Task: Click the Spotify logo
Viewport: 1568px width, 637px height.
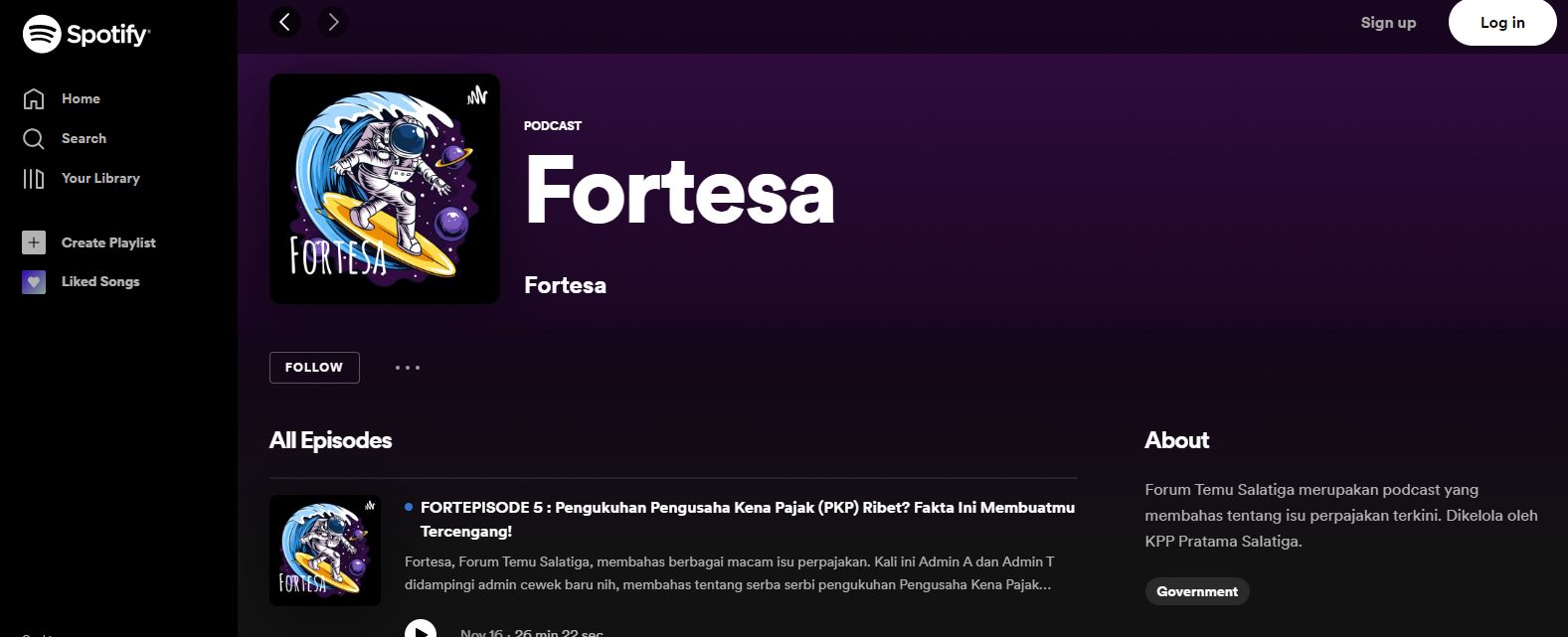Action: coord(87,34)
